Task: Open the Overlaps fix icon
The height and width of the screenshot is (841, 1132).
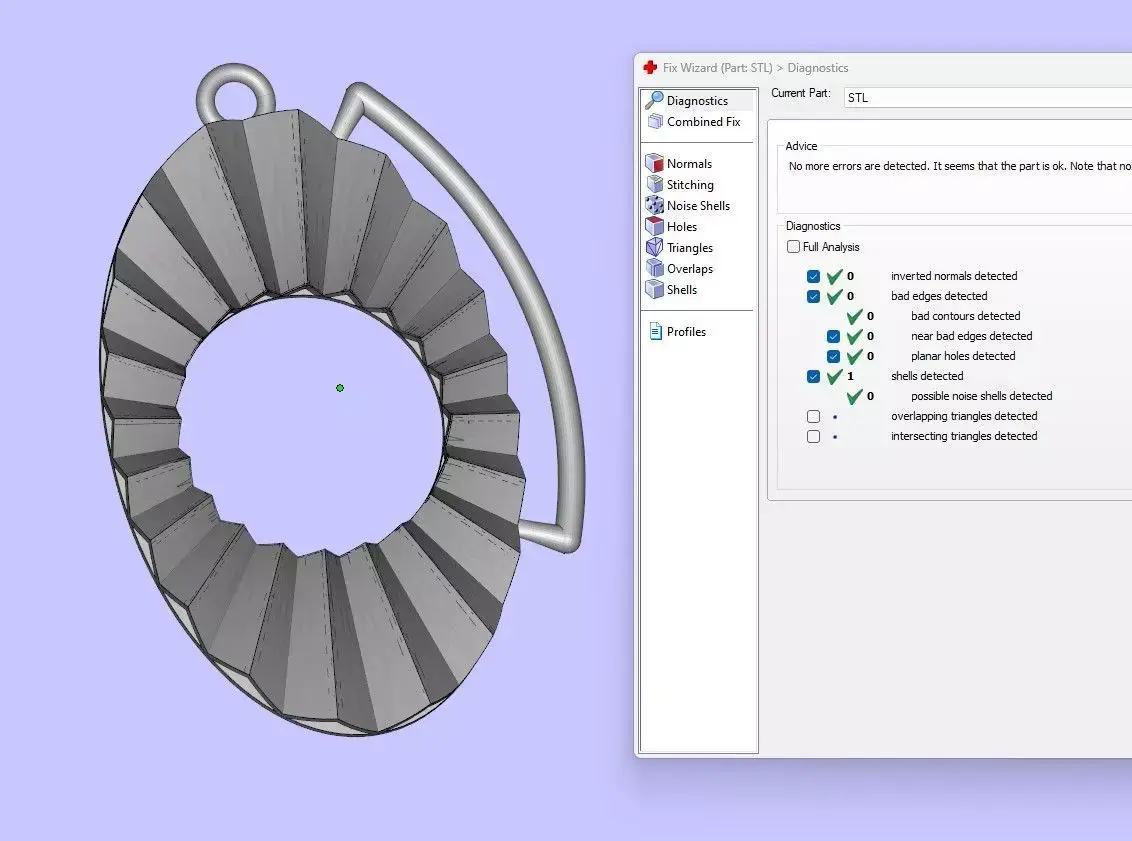Action: tap(654, 268)
